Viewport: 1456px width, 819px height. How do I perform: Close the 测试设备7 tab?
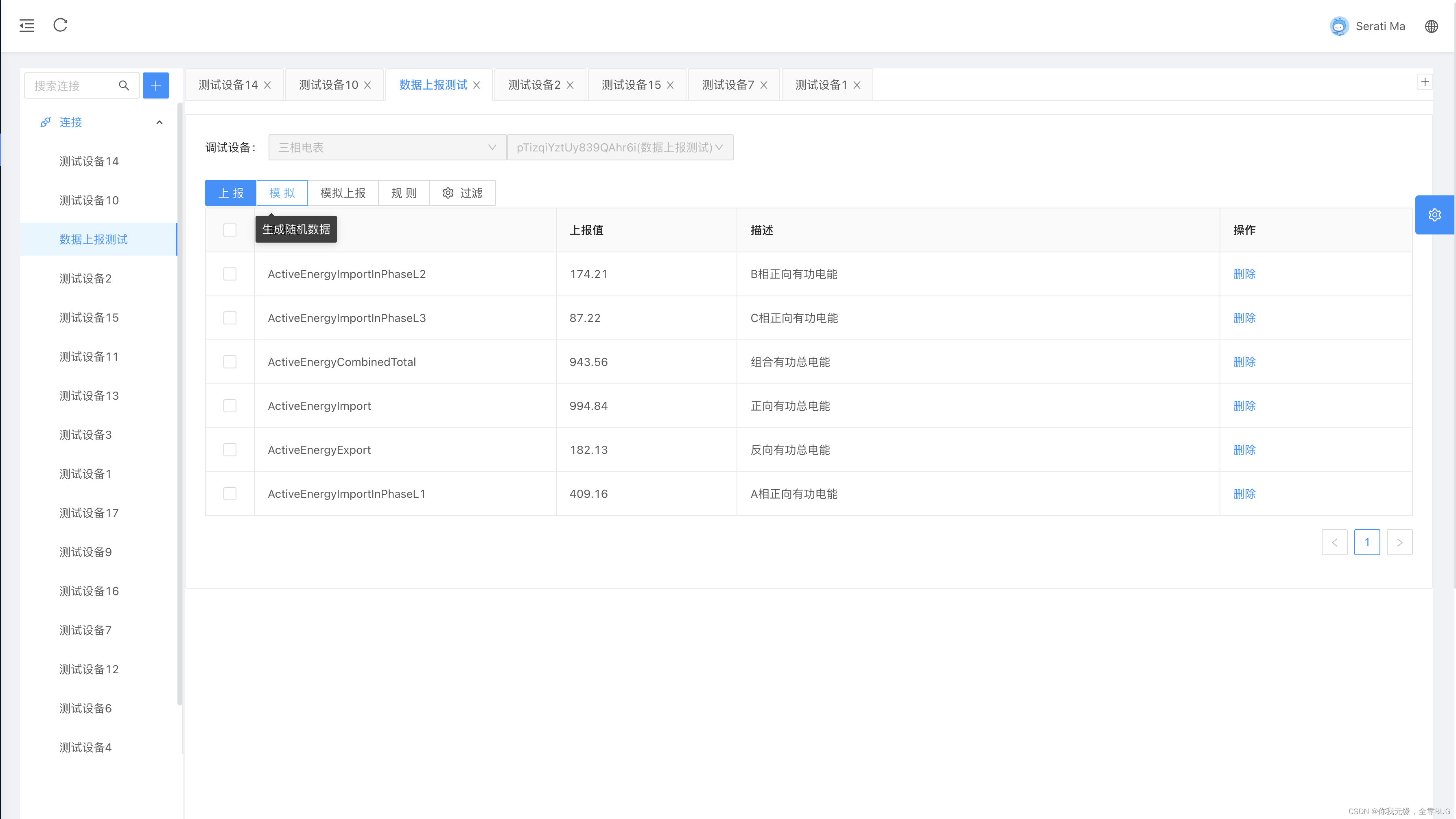[x=764, y=85]
